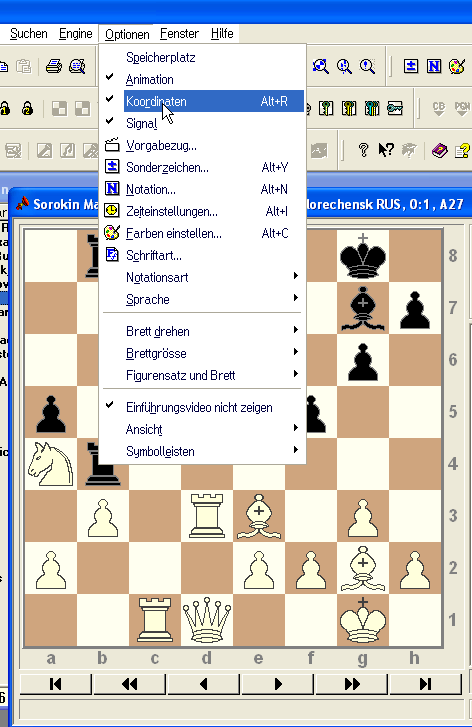Click the print icon in the toolbar

(x=54, y=66)
